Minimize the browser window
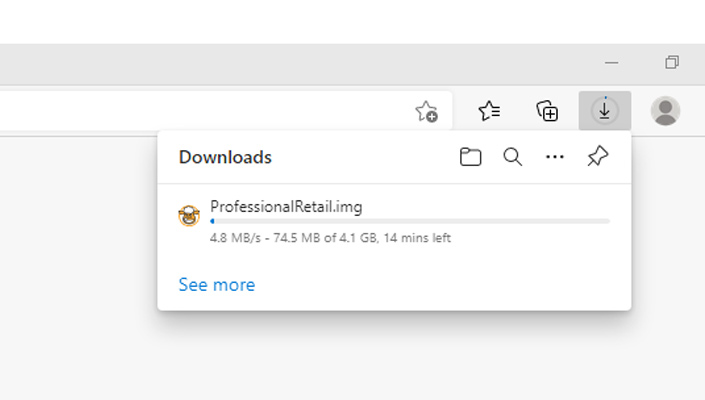 pyautogui.click(x=612, y=63)
